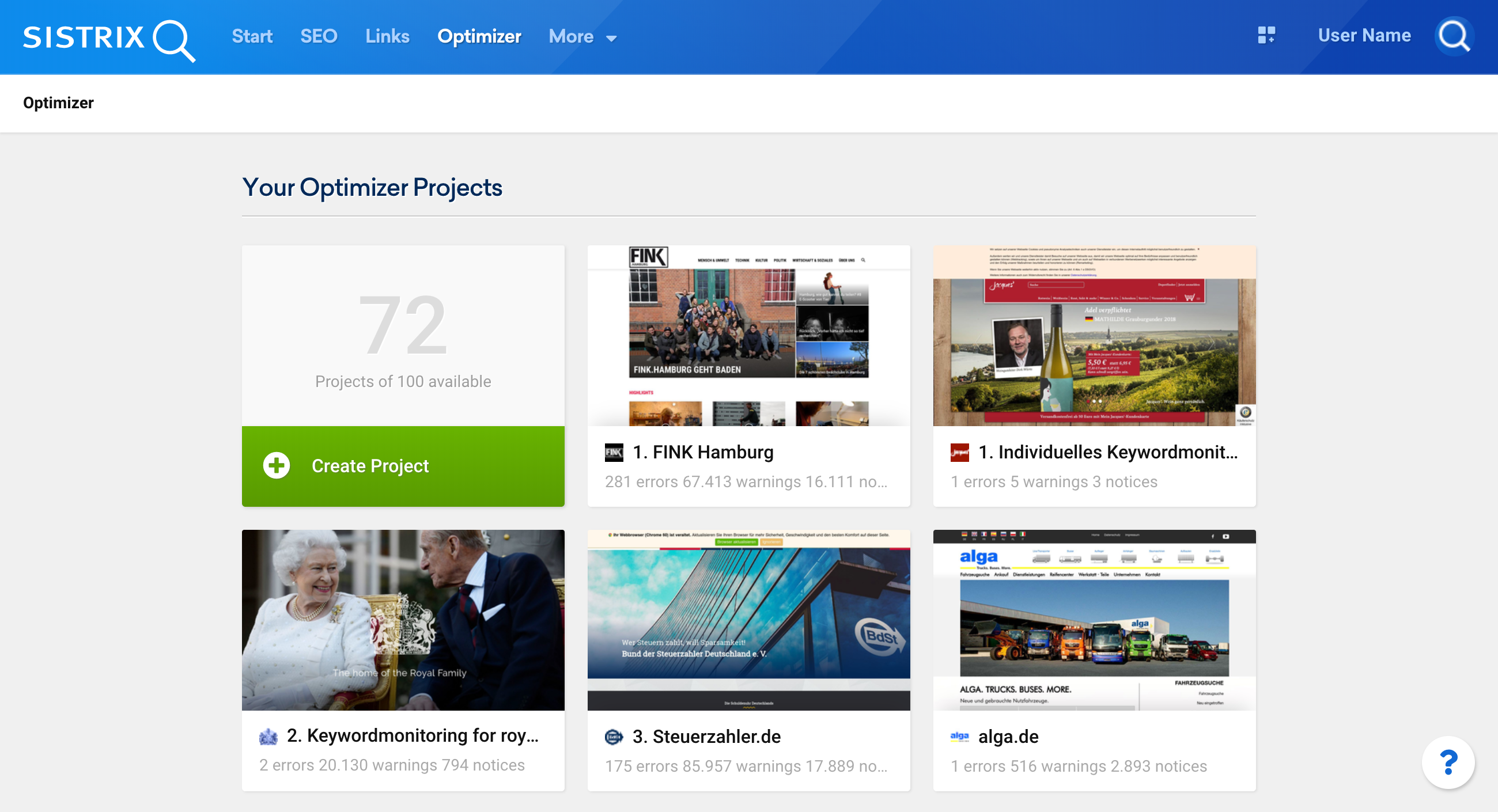The height and width of the screenshot is (812, 1498).
Task: Click the alga.de favicon icon
Action: 959,737
